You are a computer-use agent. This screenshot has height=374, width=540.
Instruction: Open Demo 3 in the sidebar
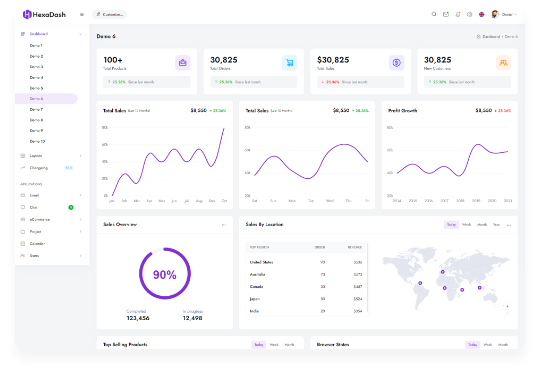click(36, 66)
